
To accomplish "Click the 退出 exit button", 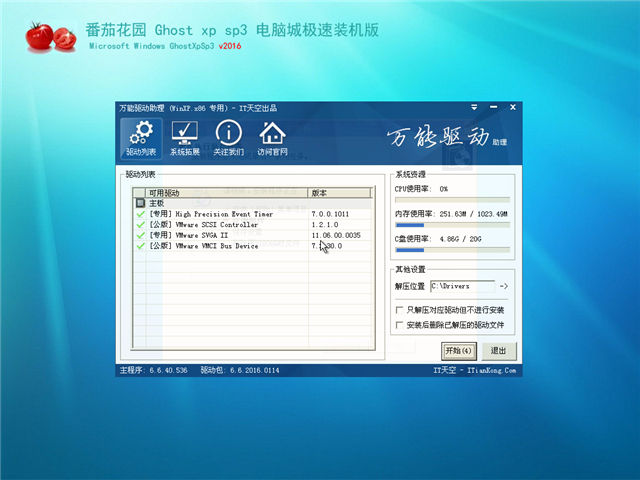I will (498, 351).
